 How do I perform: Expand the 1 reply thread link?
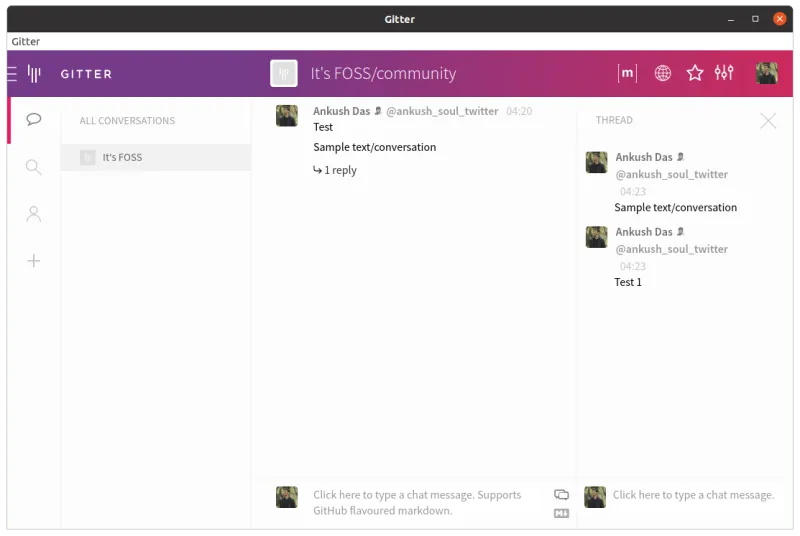(335, 170)
